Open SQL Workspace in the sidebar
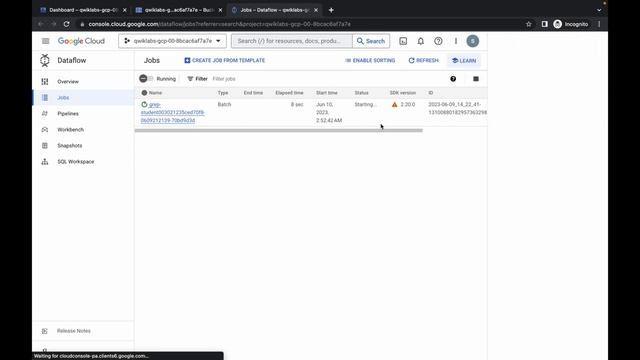The image size is (640, 360). coord(76,162)
